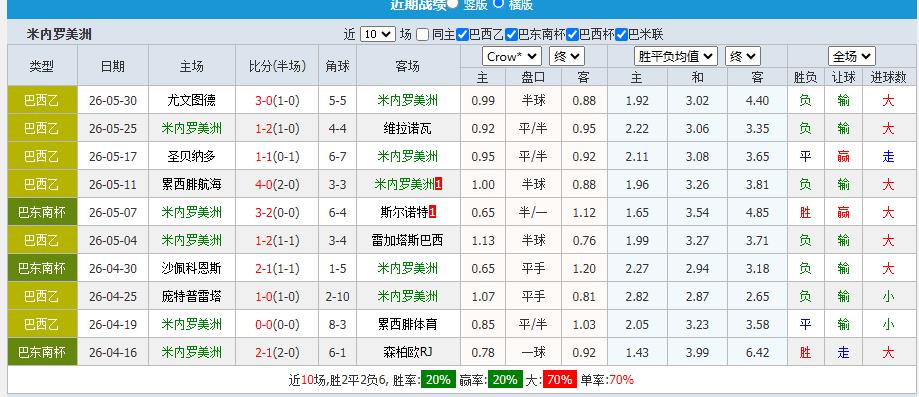Click 巴东南杯 league label on 26-04-16 row
The width and height of the screenshot is (919, 397).
[42, 352]
